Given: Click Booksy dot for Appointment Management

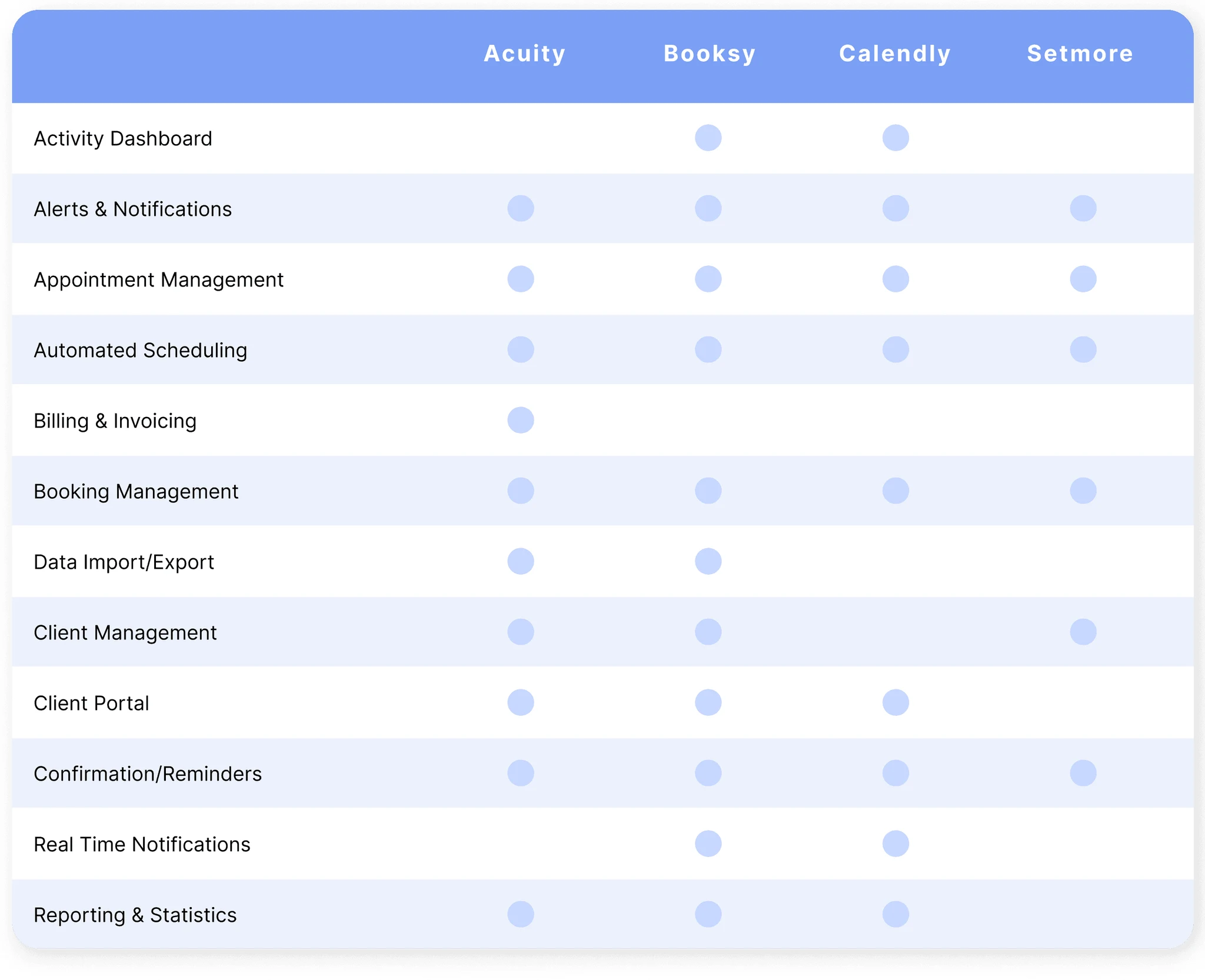Looking at the screenshot, I should point(708,279).
